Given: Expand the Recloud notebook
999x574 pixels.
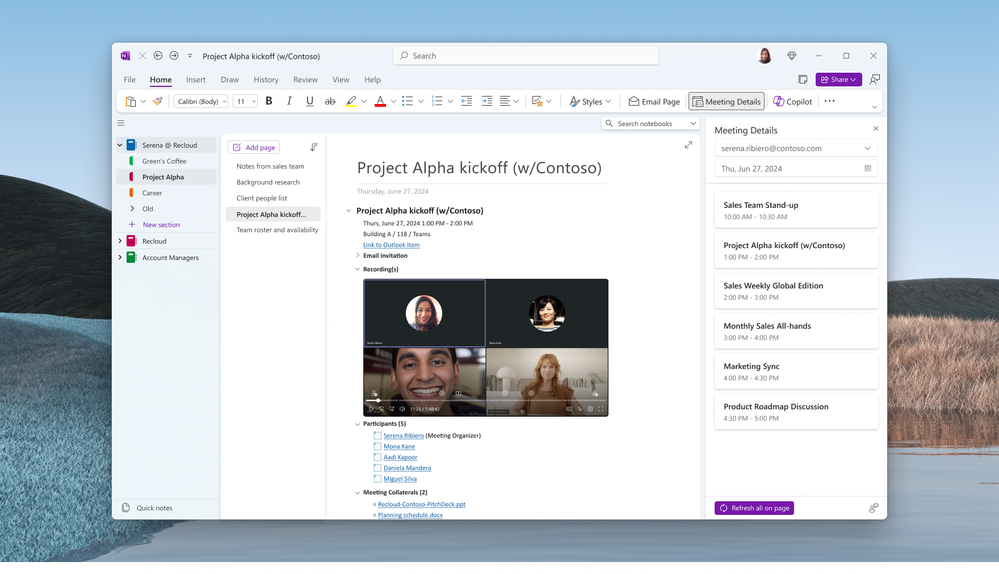Looking at the screenshot, I should pyautogui.click(x=120, y=241).
